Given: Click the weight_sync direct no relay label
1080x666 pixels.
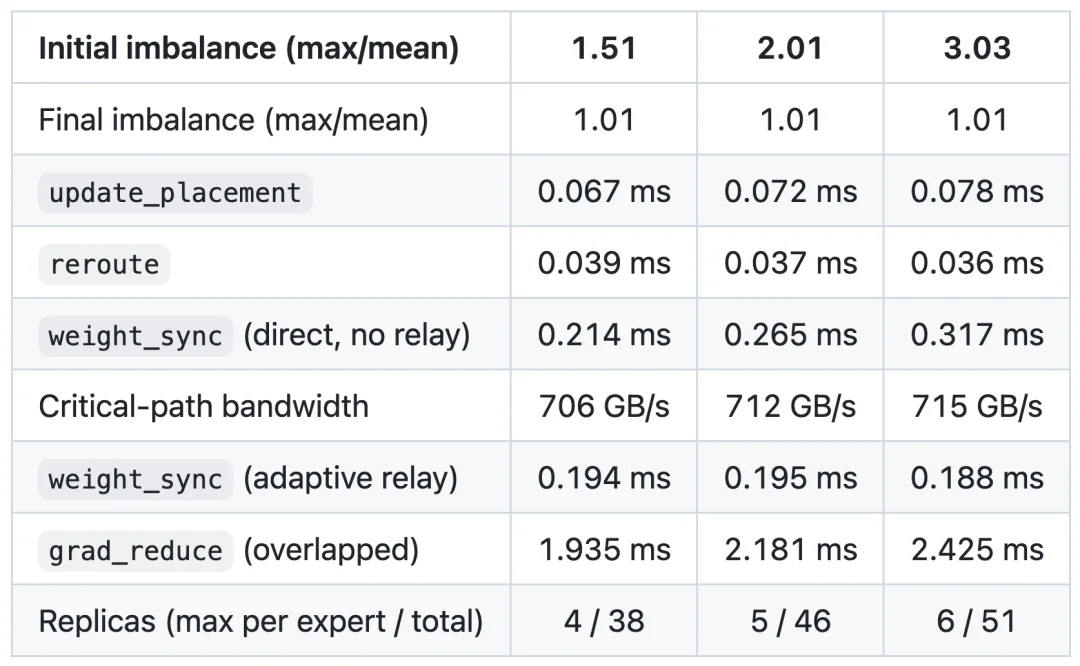Looking at the screenshot, I should 254,335.
